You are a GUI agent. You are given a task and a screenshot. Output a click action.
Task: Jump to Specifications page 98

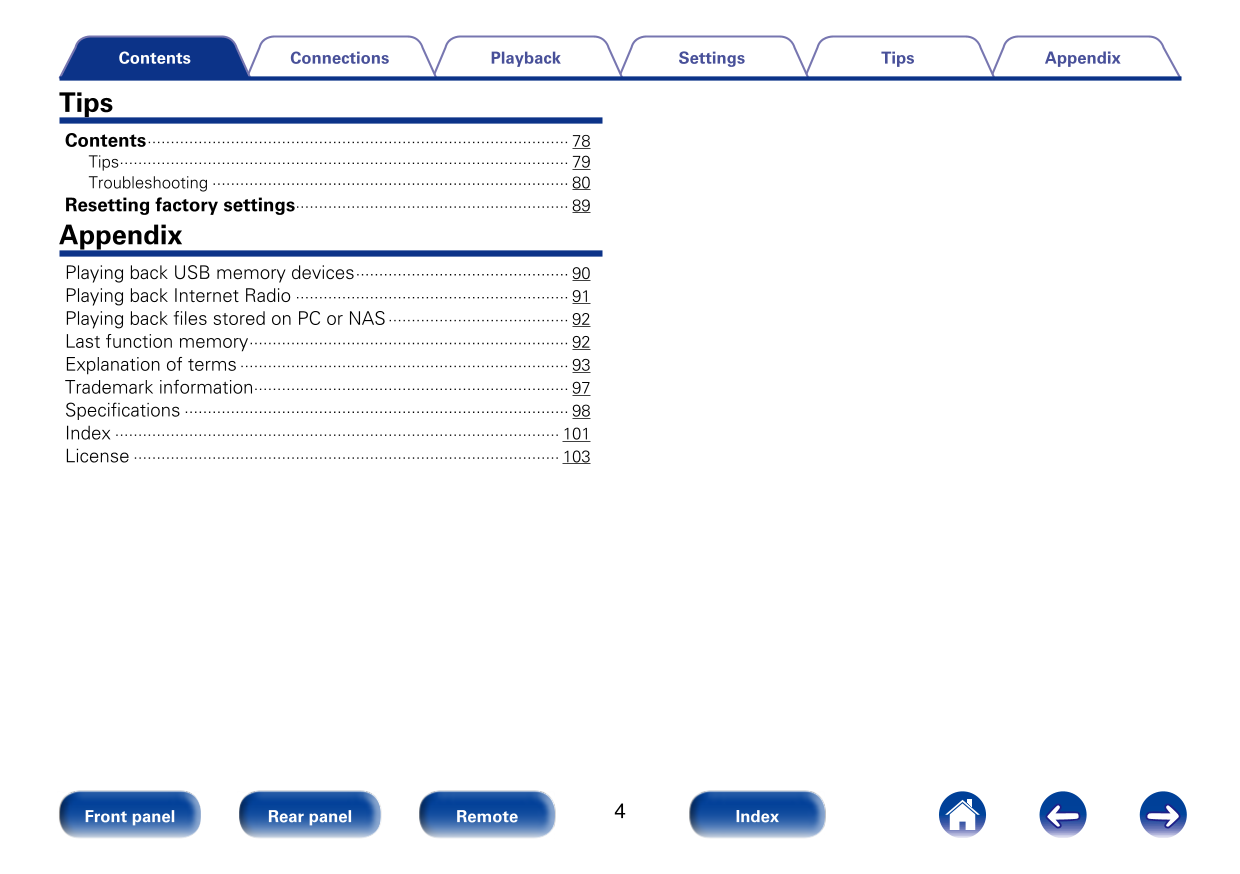581,411
